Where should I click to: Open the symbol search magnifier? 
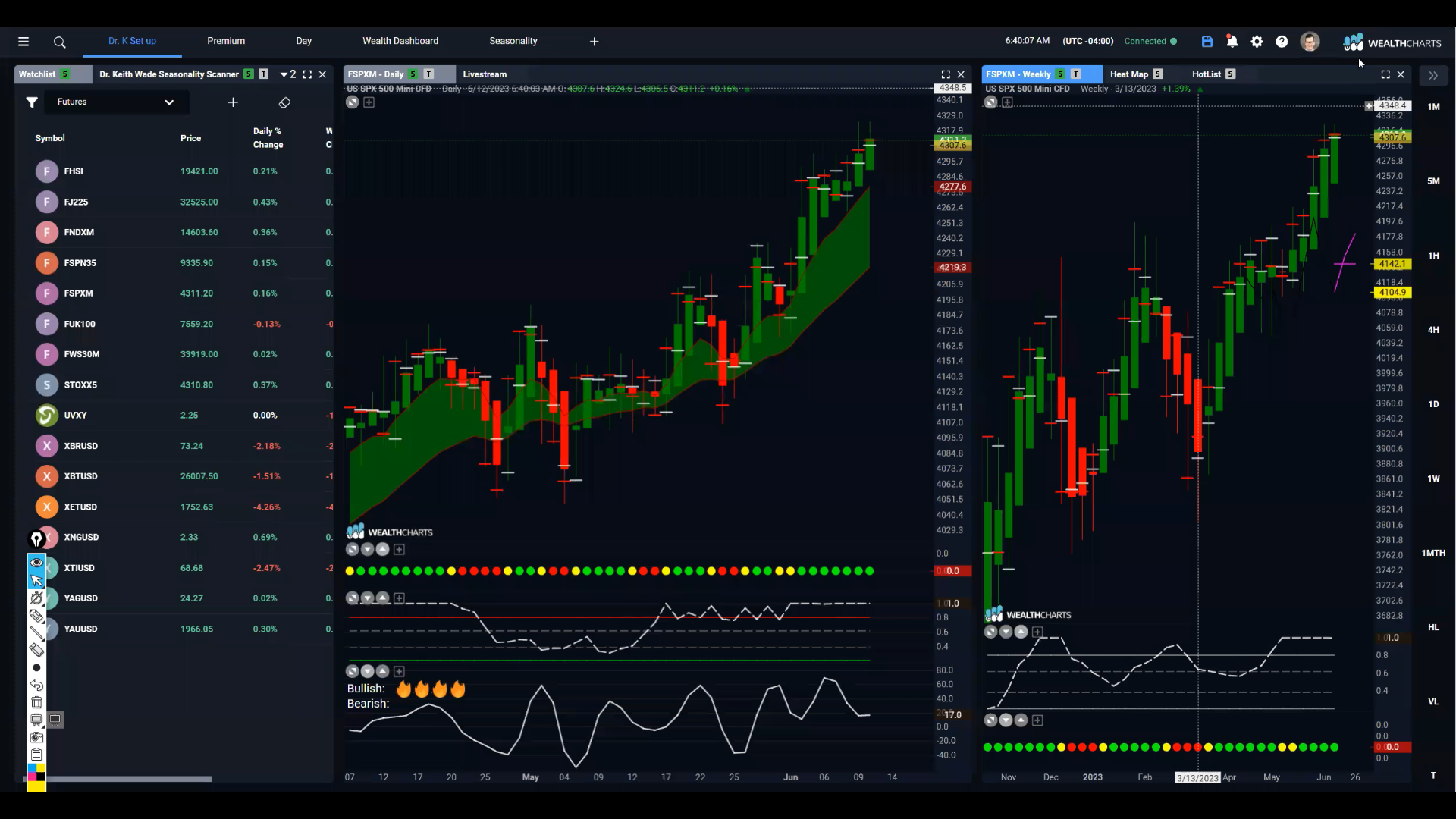pos(60,42)
